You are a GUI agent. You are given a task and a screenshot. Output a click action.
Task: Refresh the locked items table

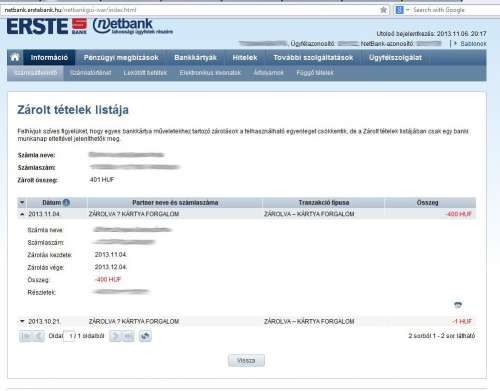[145, 336]
